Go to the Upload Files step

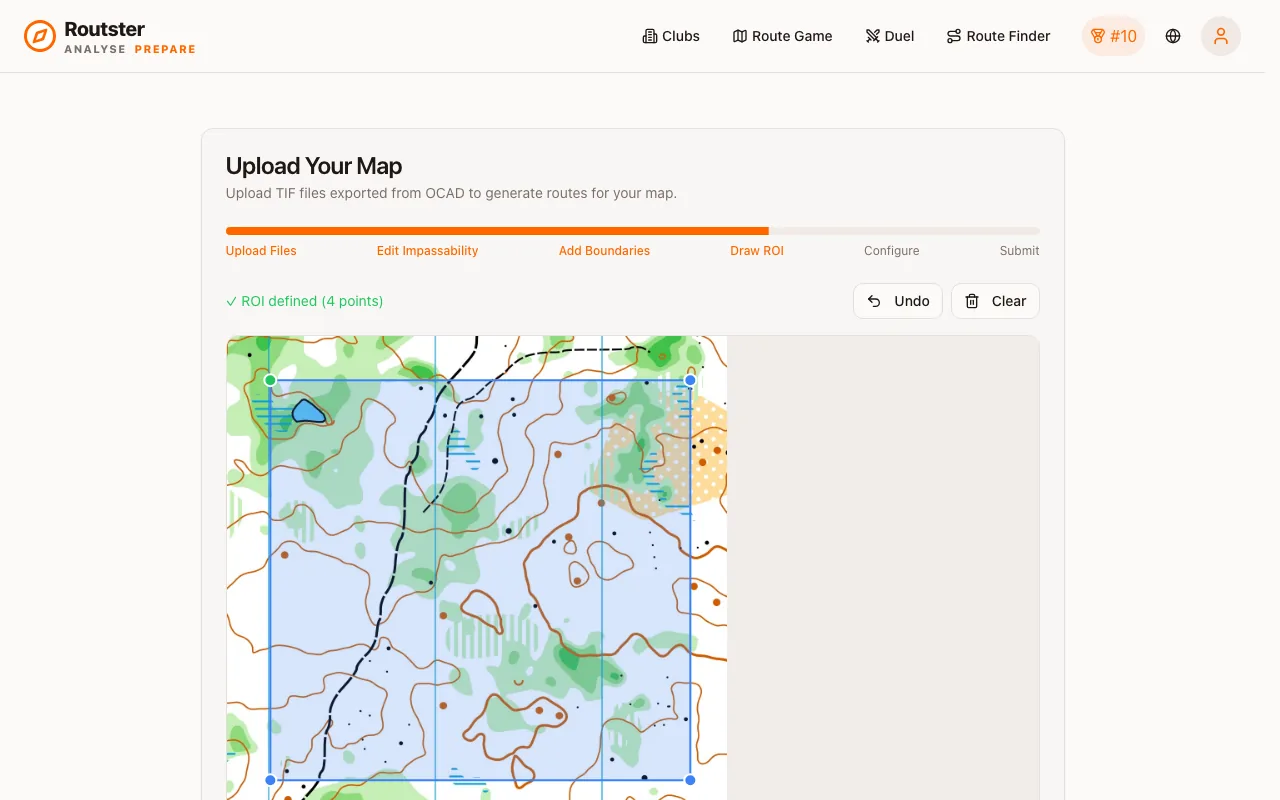click(261, 251)
